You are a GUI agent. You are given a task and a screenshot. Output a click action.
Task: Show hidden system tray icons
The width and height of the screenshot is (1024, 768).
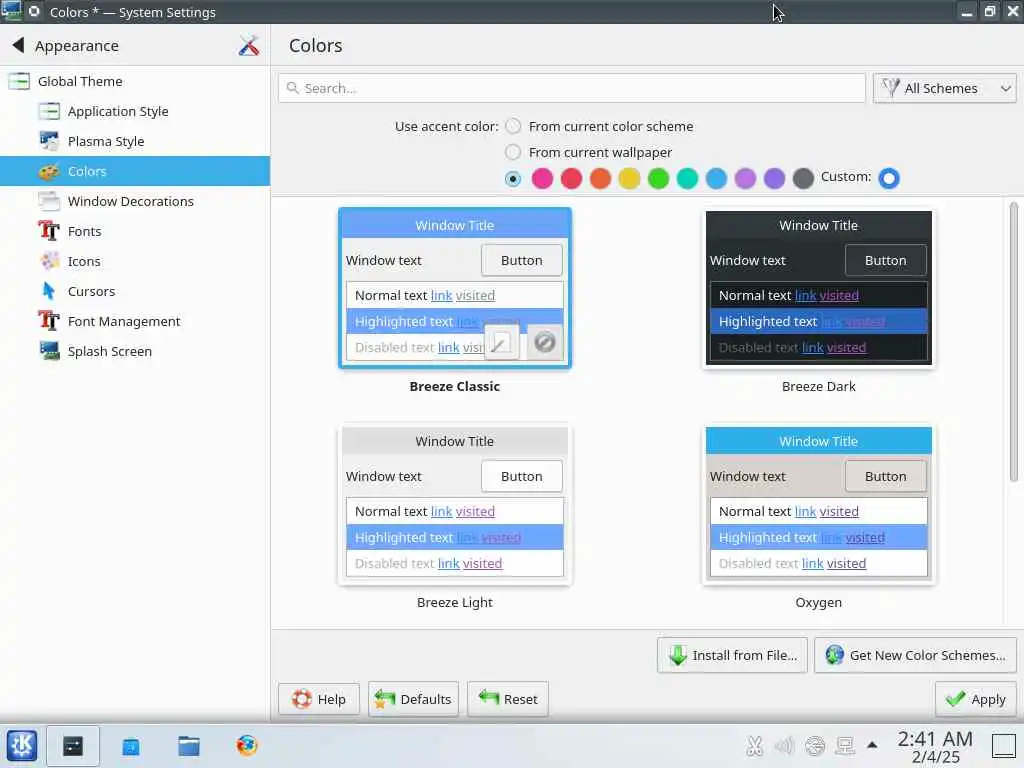[x=872, y=744]
